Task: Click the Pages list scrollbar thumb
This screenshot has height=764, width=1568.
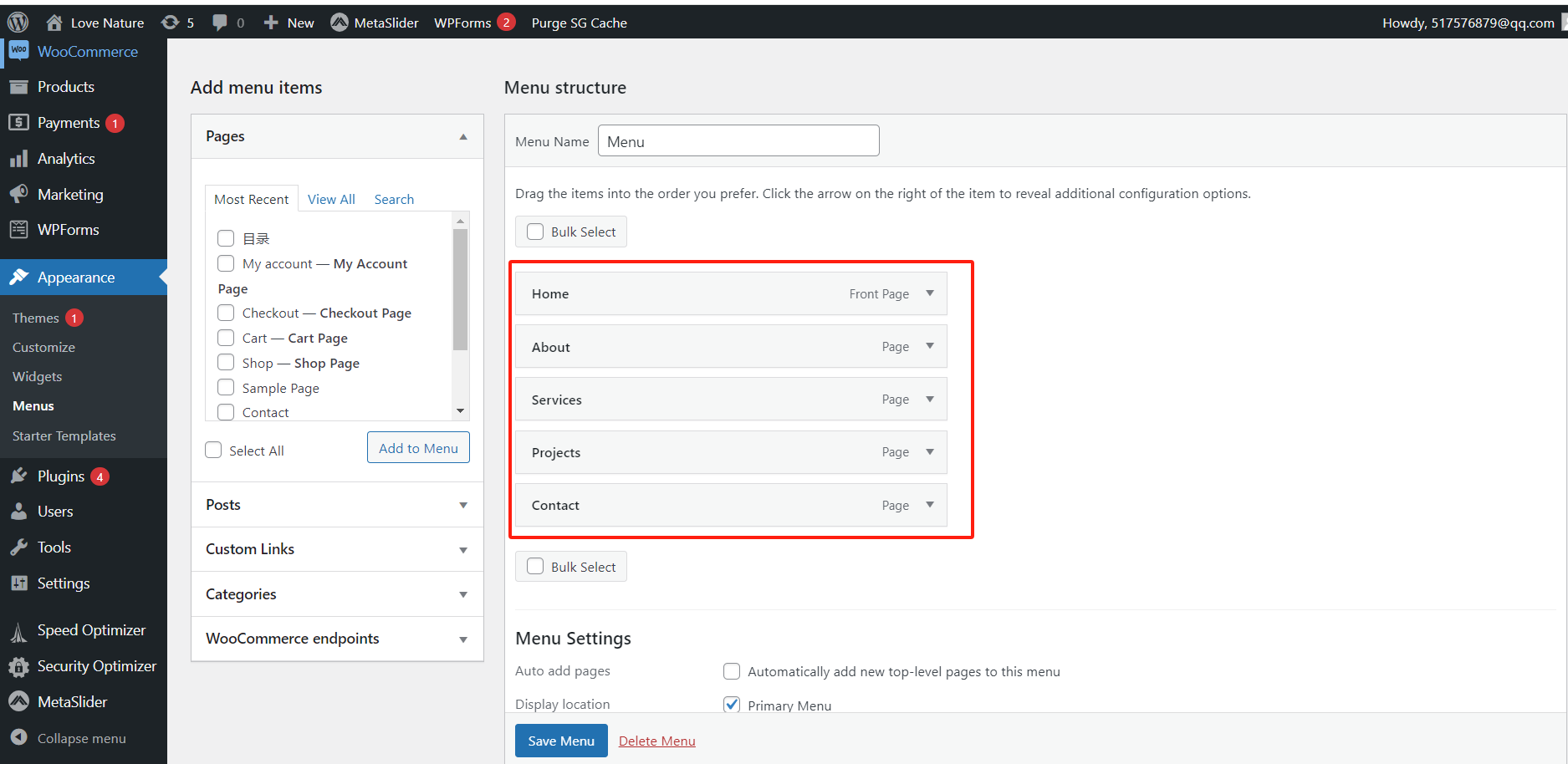Action: [x=460, y=289]
